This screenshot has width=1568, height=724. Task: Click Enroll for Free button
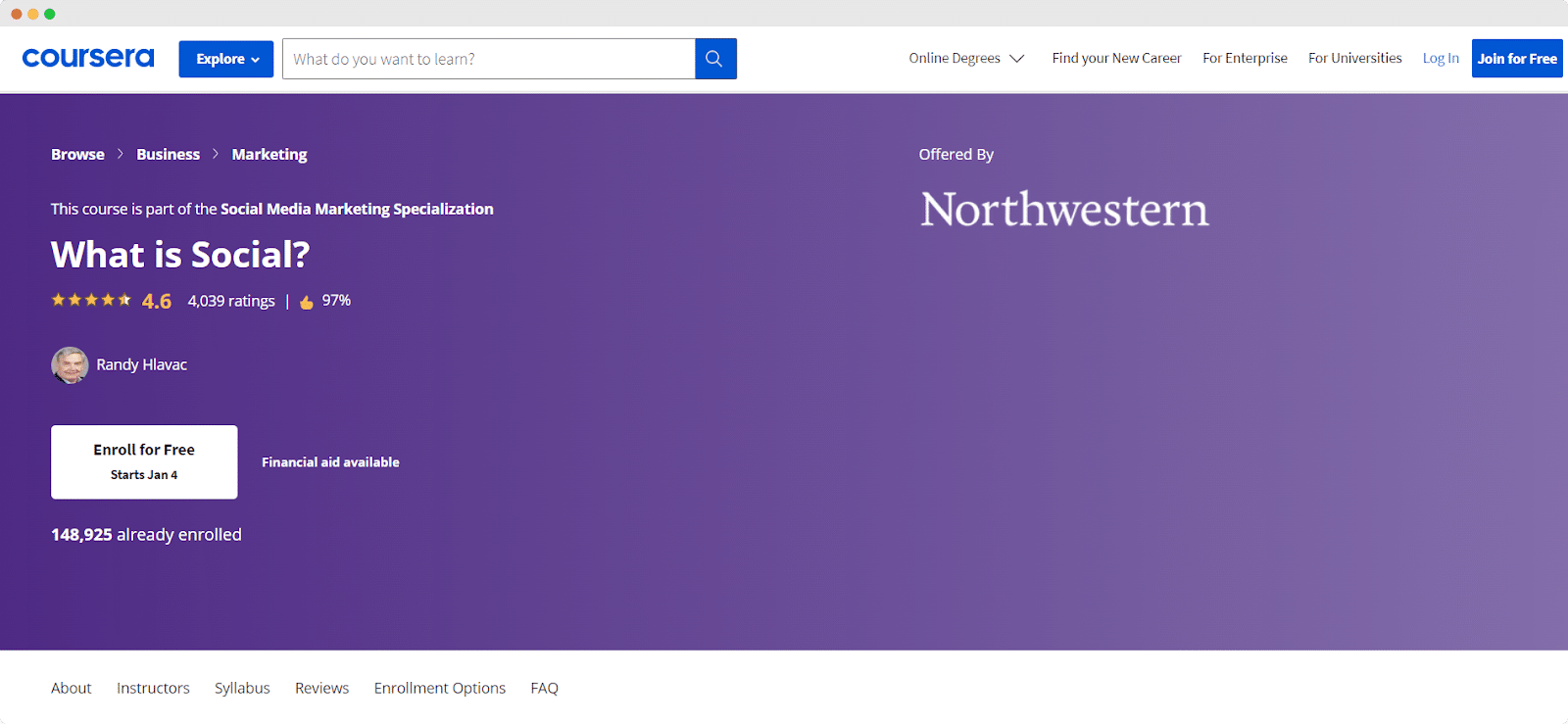coord(144,461)
